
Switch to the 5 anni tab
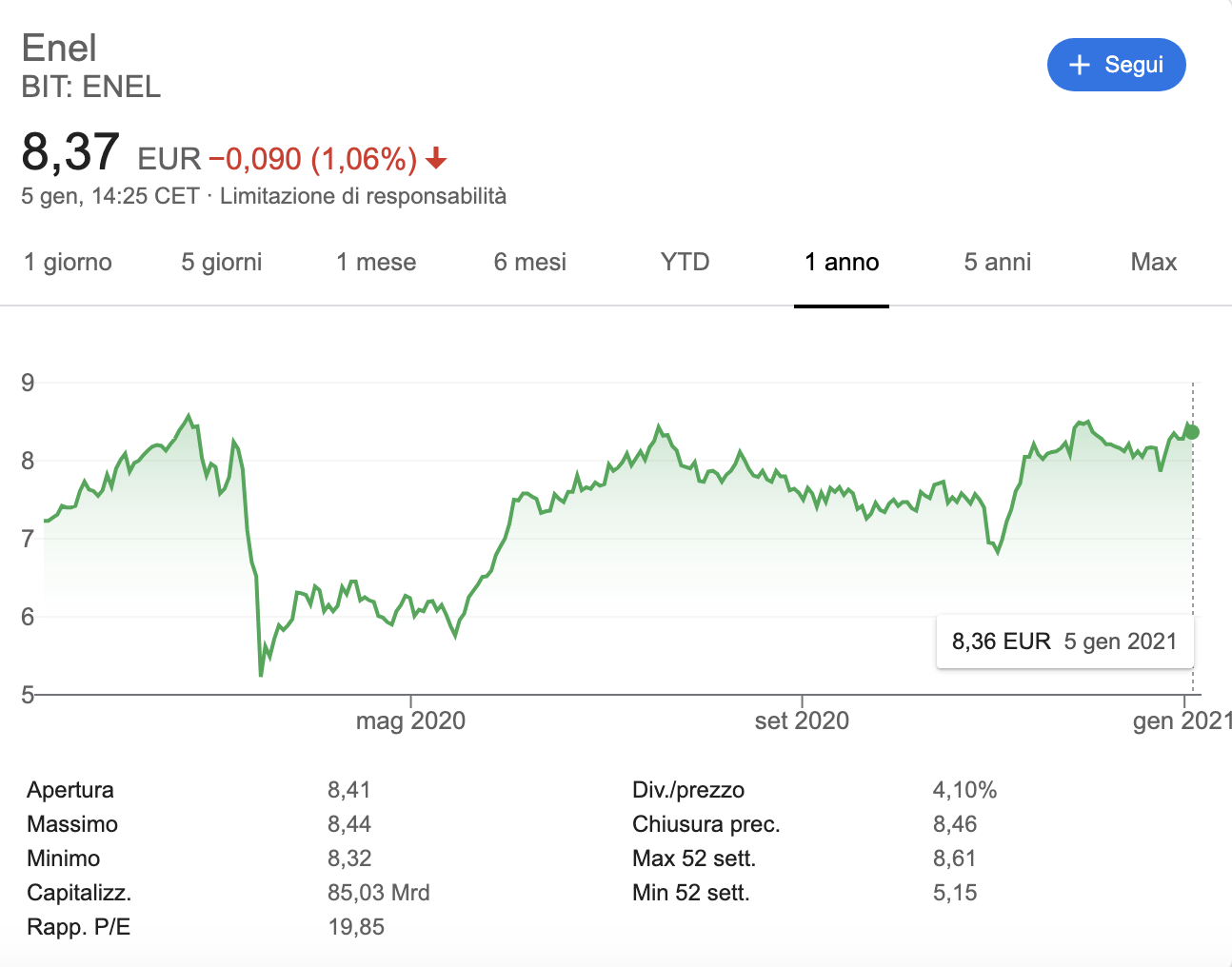point(997,262)
